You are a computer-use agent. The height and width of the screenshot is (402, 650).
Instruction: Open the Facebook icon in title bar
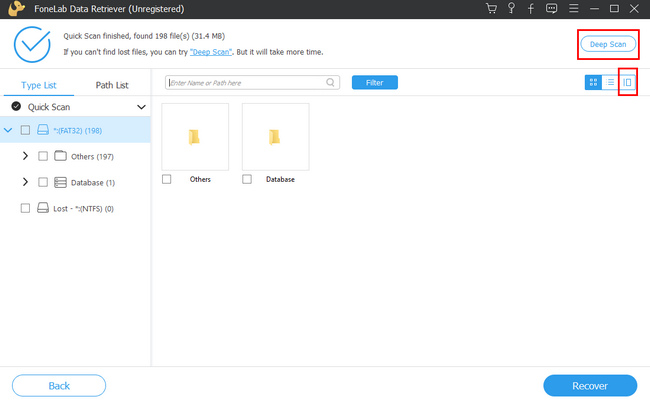click(531, 8)
